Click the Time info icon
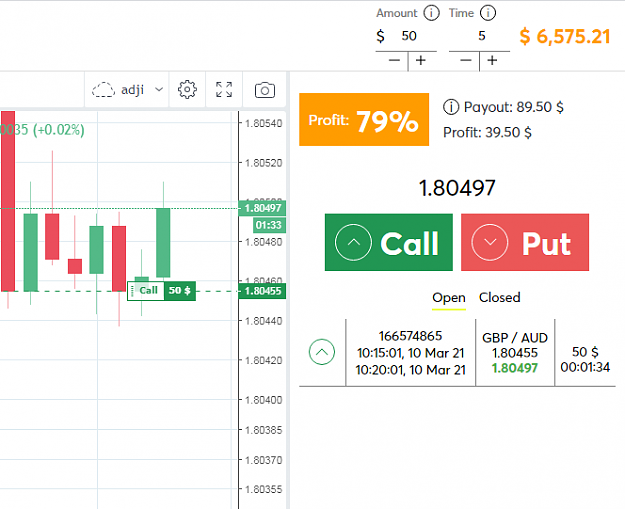Image resolution: width=625 pixels, height=509 pixels. (x=487, y=13)
